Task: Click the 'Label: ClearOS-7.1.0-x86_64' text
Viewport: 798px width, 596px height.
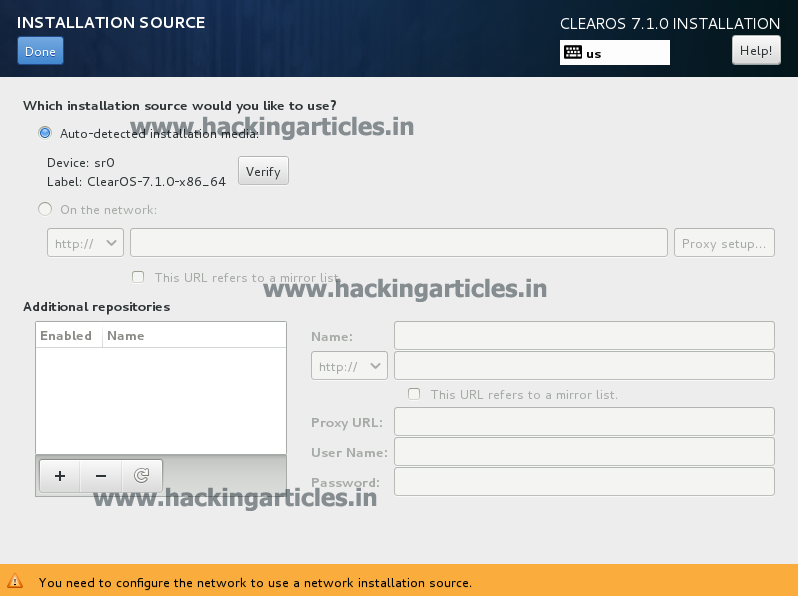Action: tap(136, 182)
